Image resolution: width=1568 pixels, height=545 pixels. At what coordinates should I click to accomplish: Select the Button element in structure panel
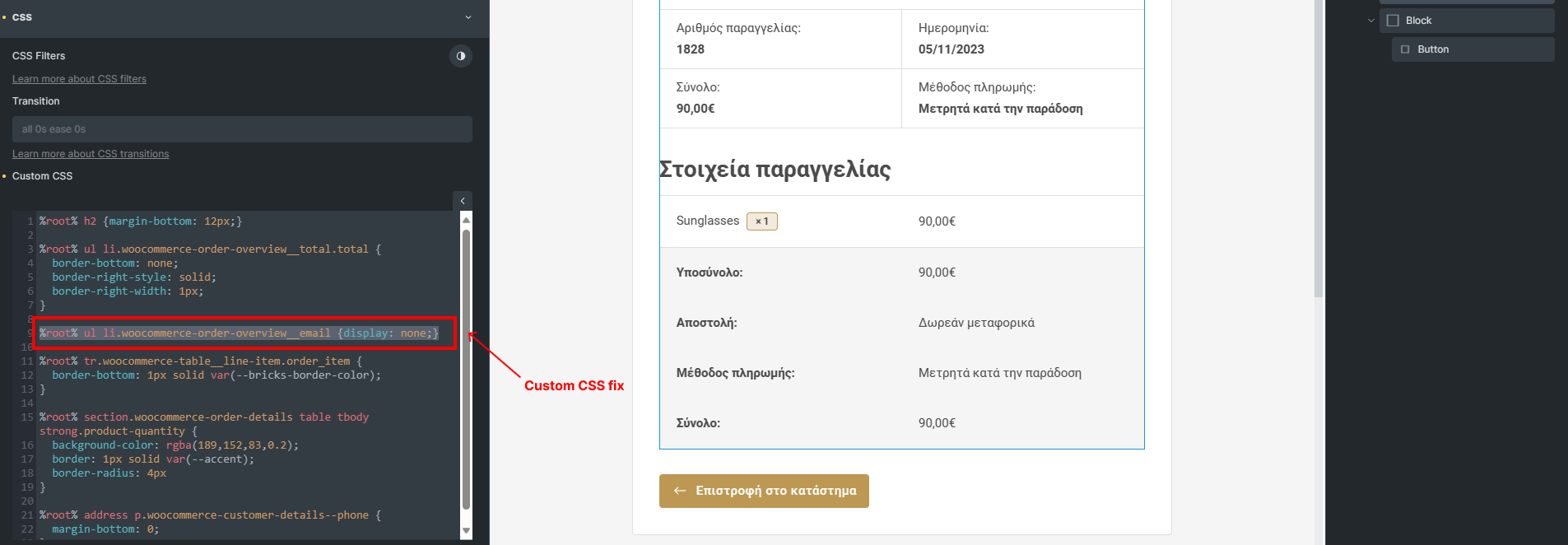coord(1473,49)
